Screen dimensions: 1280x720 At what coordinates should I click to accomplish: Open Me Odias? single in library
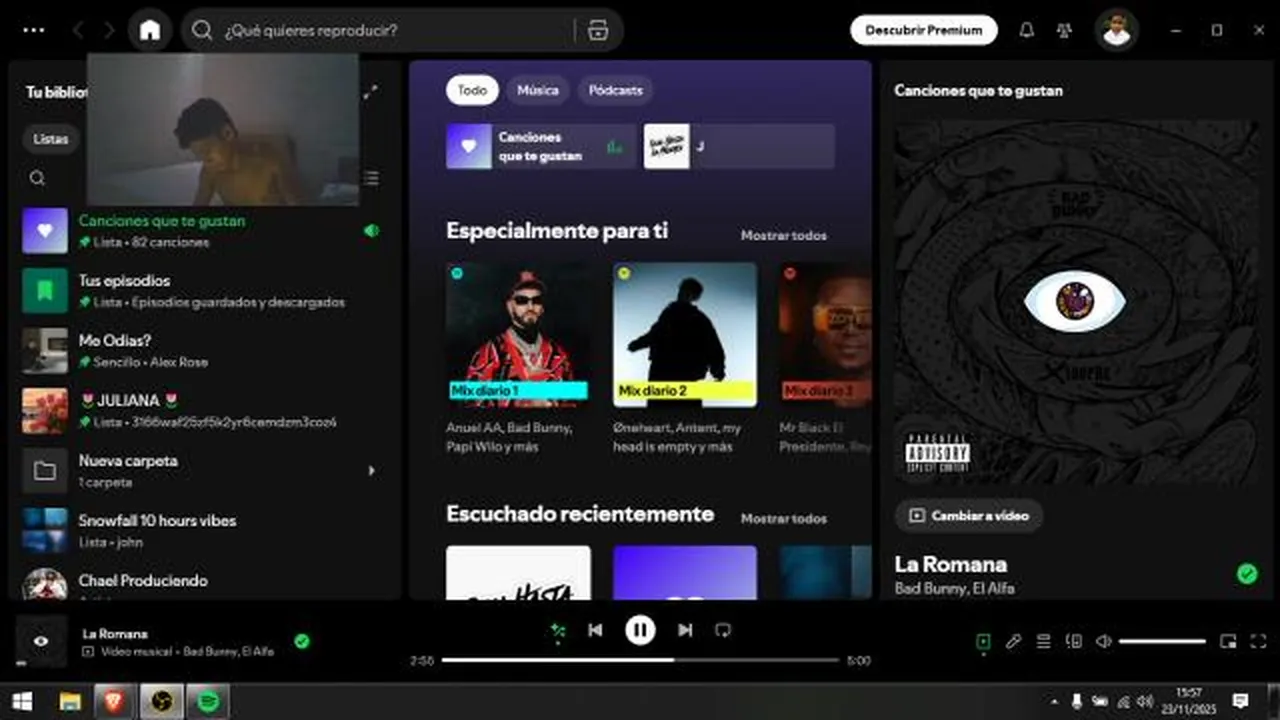(205, 350)
